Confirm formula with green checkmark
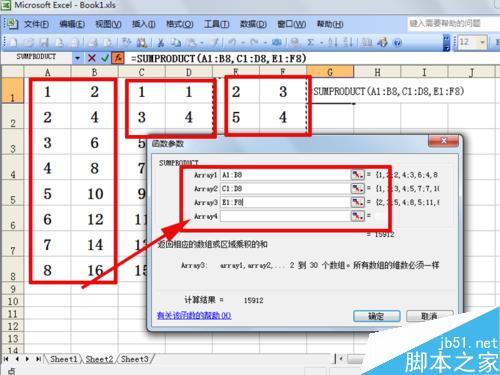The height and width of the screenshot is (375, 500). click(105, 58)
